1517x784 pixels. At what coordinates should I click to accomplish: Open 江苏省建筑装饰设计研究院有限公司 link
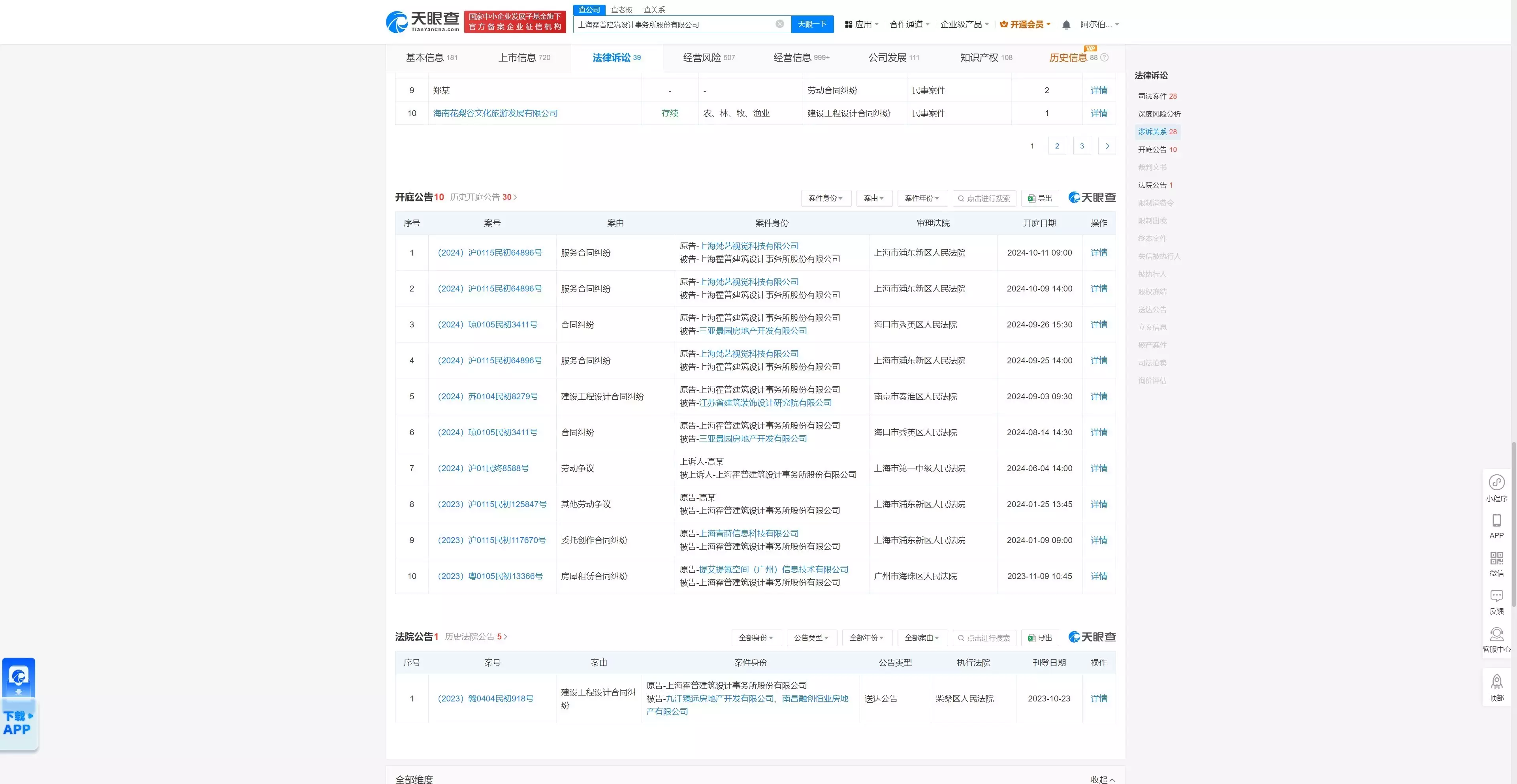(766, 402)
